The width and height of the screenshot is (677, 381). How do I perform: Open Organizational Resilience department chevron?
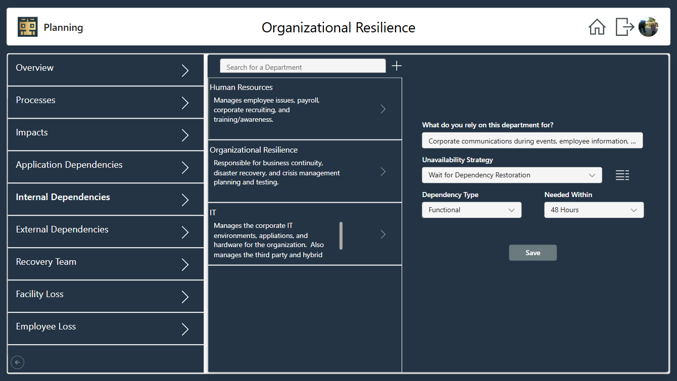(383, 171)
